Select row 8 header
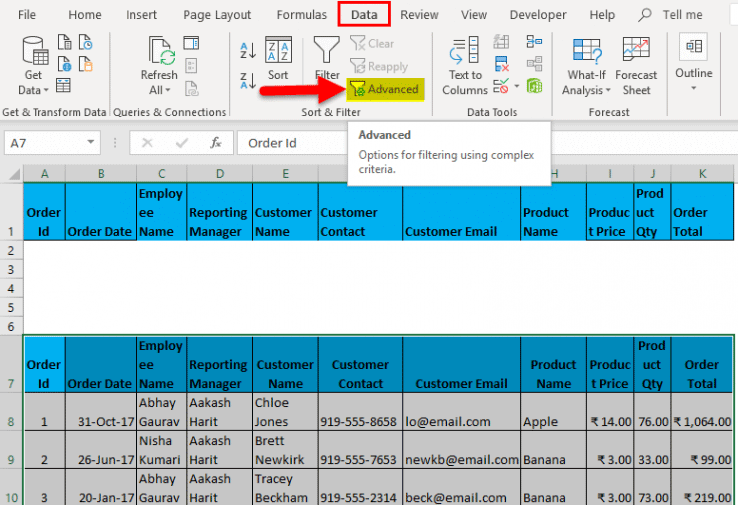Viewport: 738px width, 505px height. (x=11, y=412)
